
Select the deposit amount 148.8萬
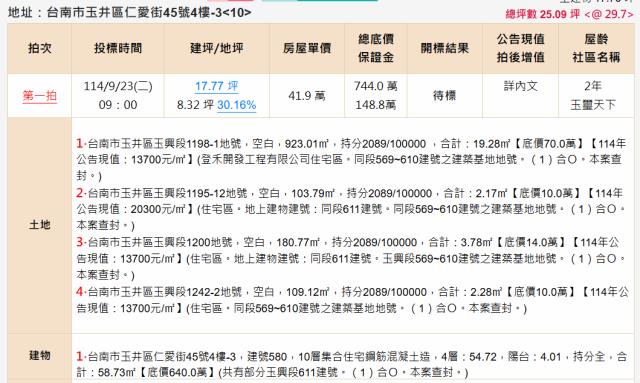click(x=376, y=105)
